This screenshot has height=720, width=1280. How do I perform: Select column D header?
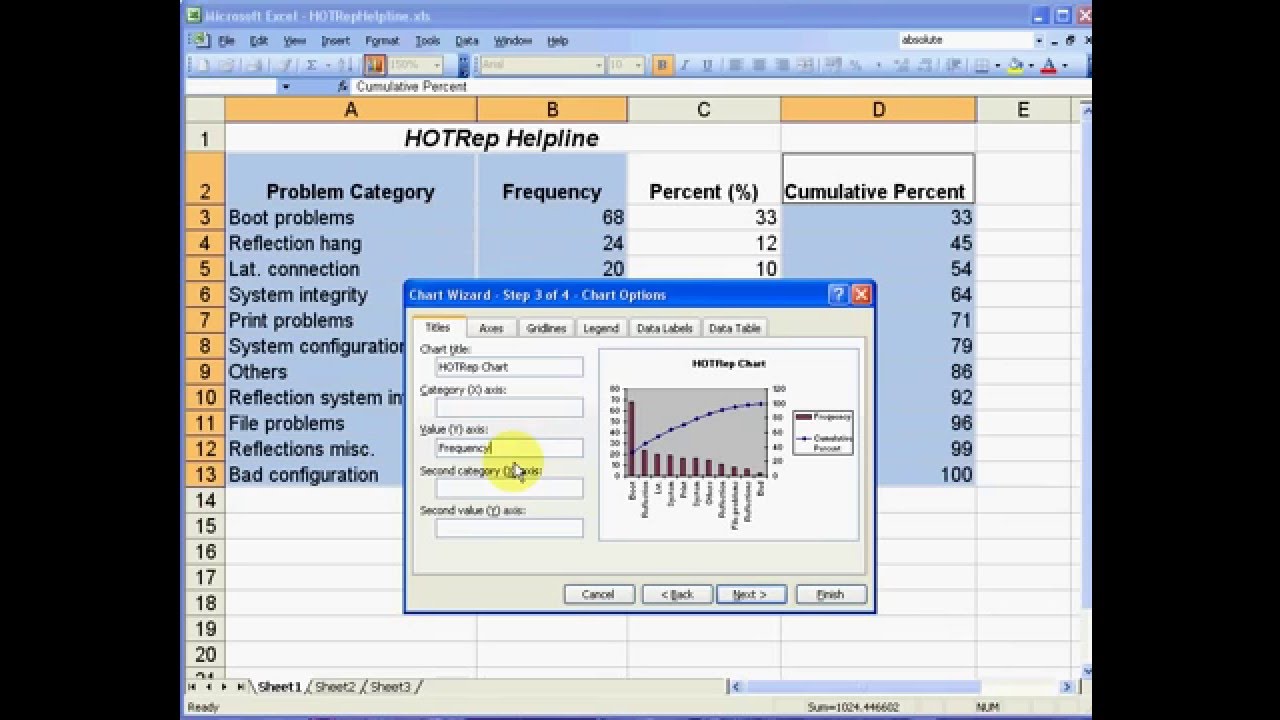point(878,110)
